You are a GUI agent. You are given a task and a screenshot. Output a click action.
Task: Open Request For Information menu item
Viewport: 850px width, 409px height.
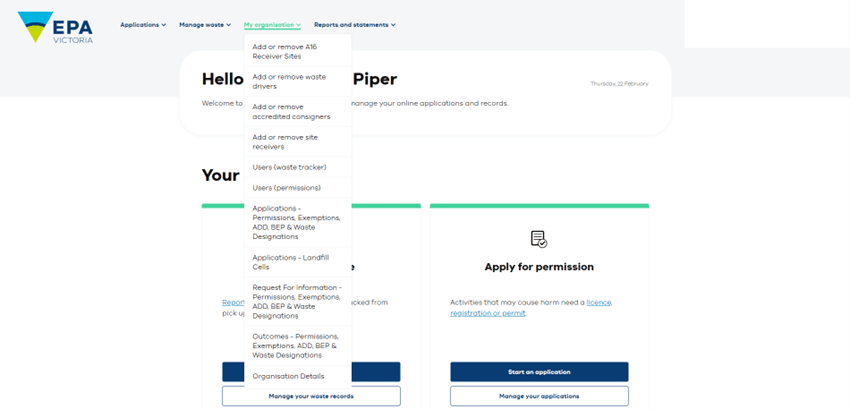pyautogui.click(x=298, y=302)
